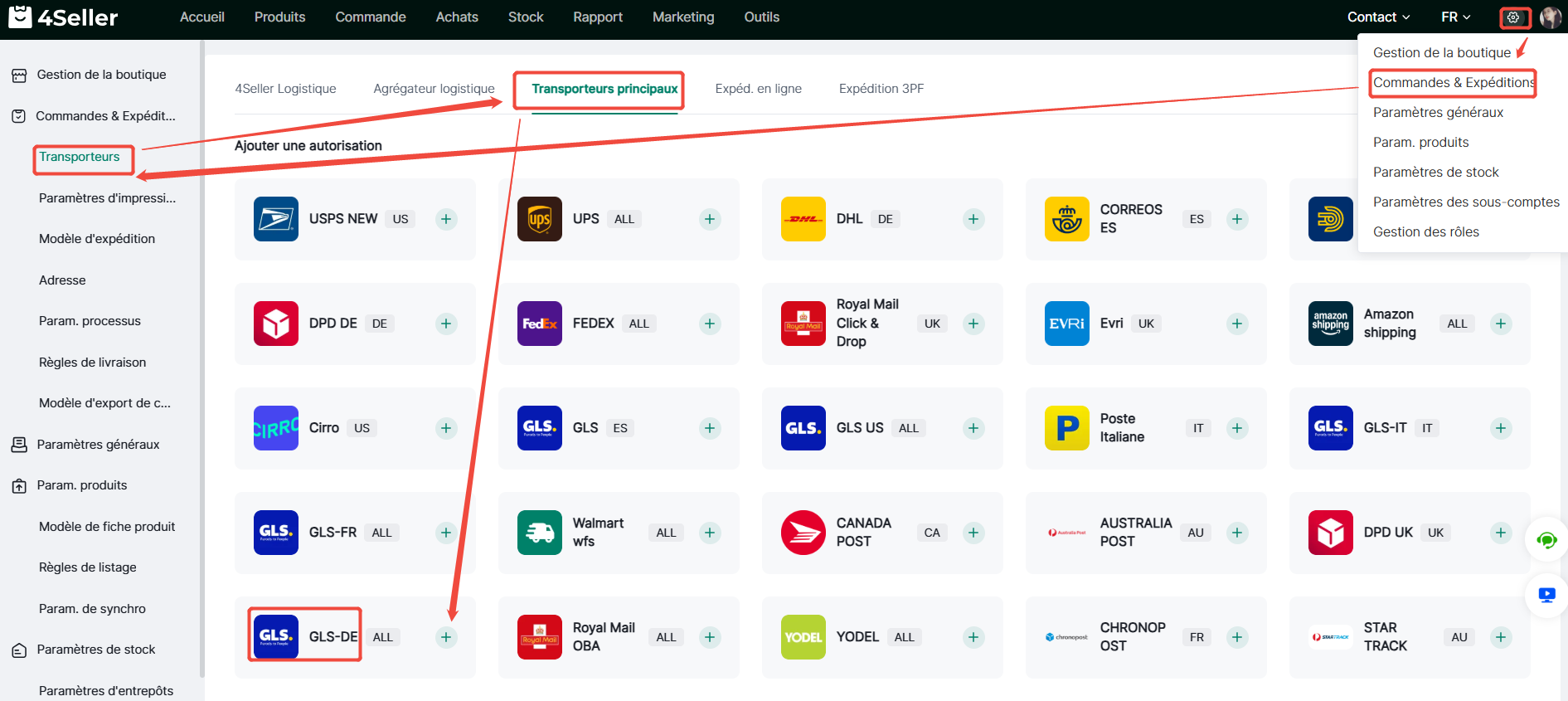Viewport: 1568px width, 701px height.
Task: Switch to Expédition 3PF tab
Action: [x=881, y=89]
